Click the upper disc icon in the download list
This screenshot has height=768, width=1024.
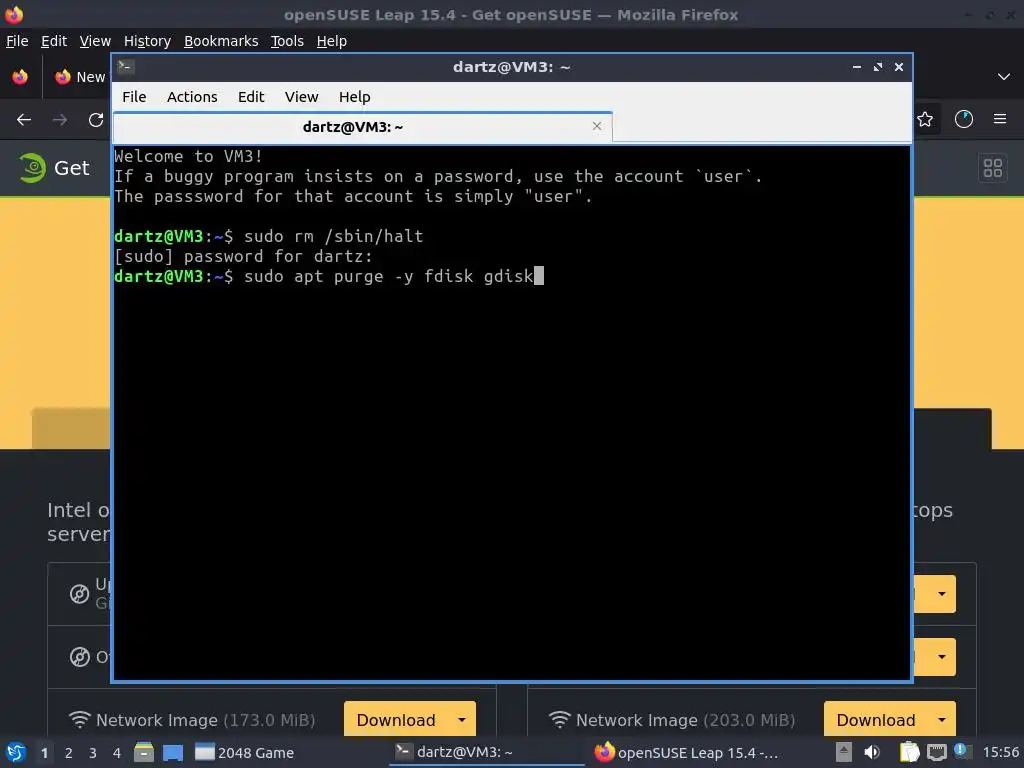pos(80,594)
